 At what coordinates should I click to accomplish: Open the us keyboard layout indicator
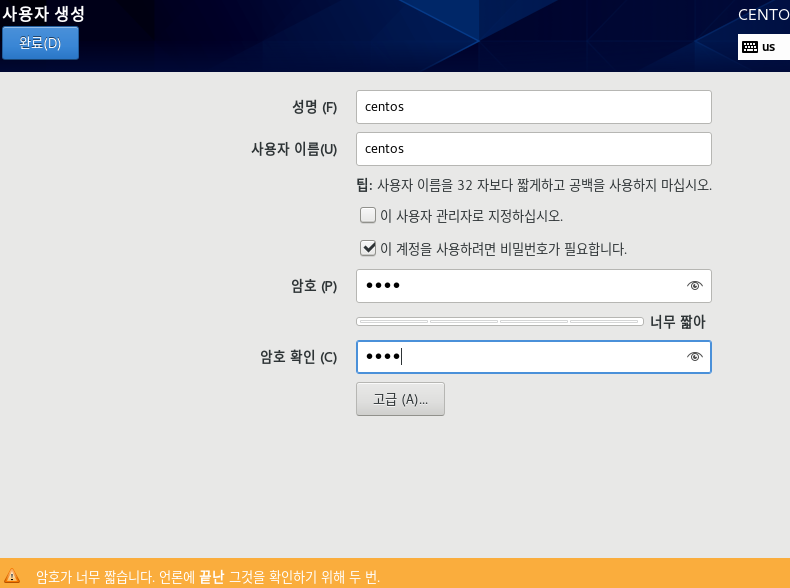point(763,47)
